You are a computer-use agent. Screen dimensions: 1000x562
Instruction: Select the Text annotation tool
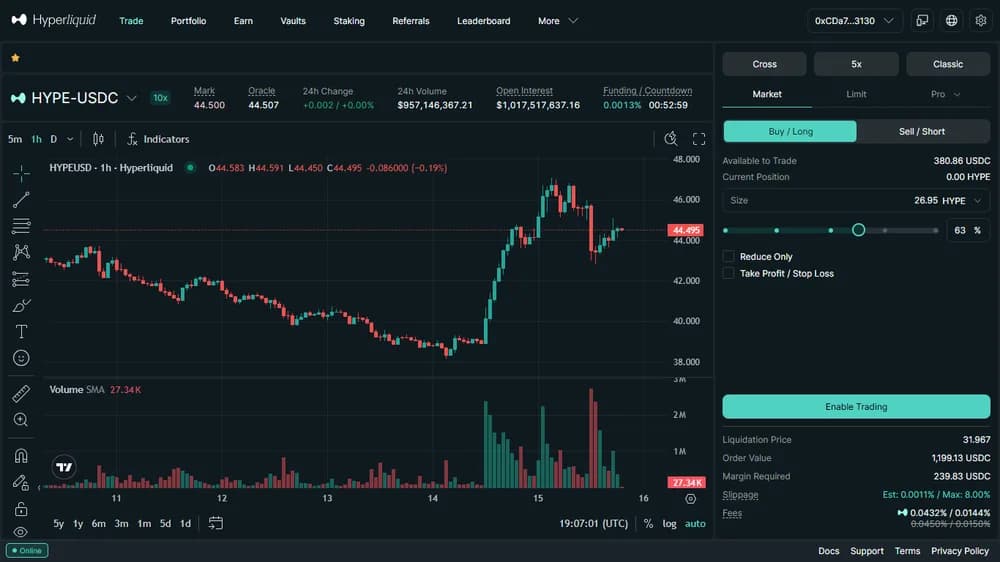(x=21, y=332)
